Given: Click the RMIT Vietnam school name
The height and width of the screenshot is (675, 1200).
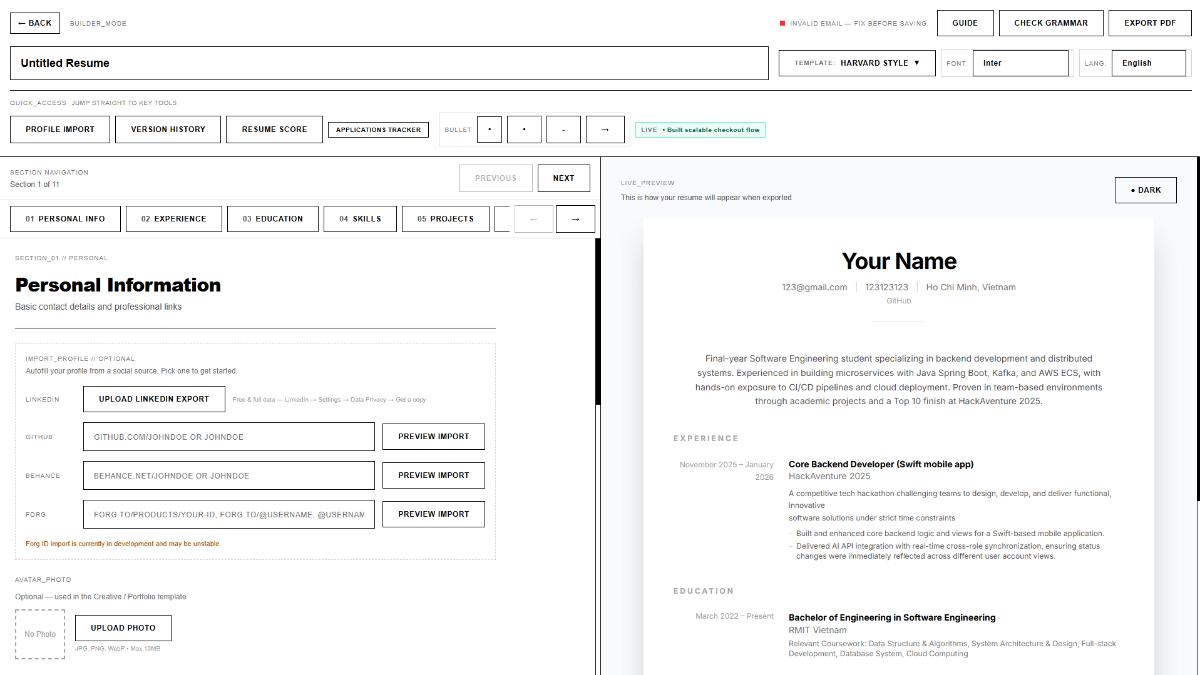Looking at the screenshot, I should click(817, 630).
